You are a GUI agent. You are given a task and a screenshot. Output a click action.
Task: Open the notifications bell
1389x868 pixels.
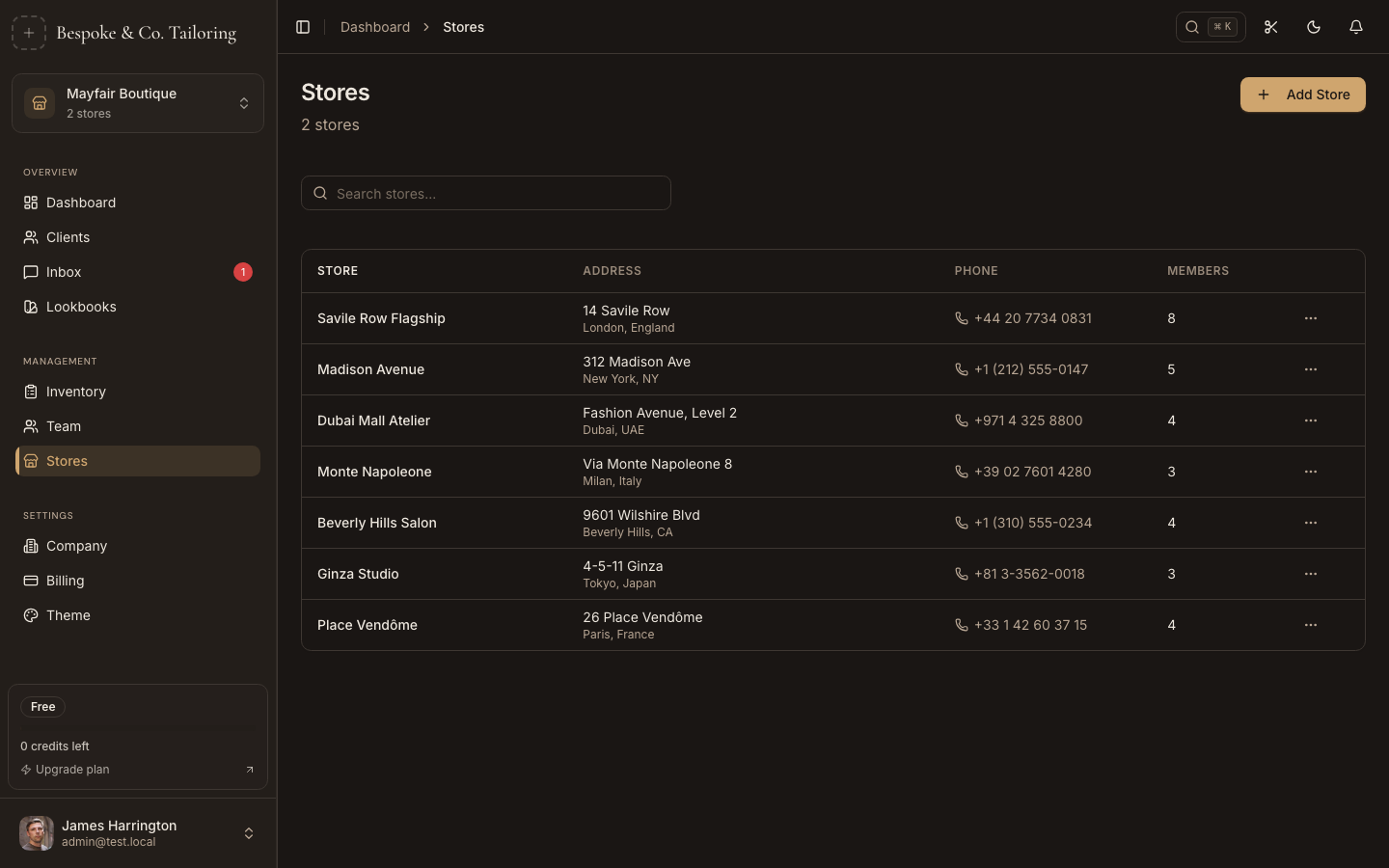(1355, 27)
